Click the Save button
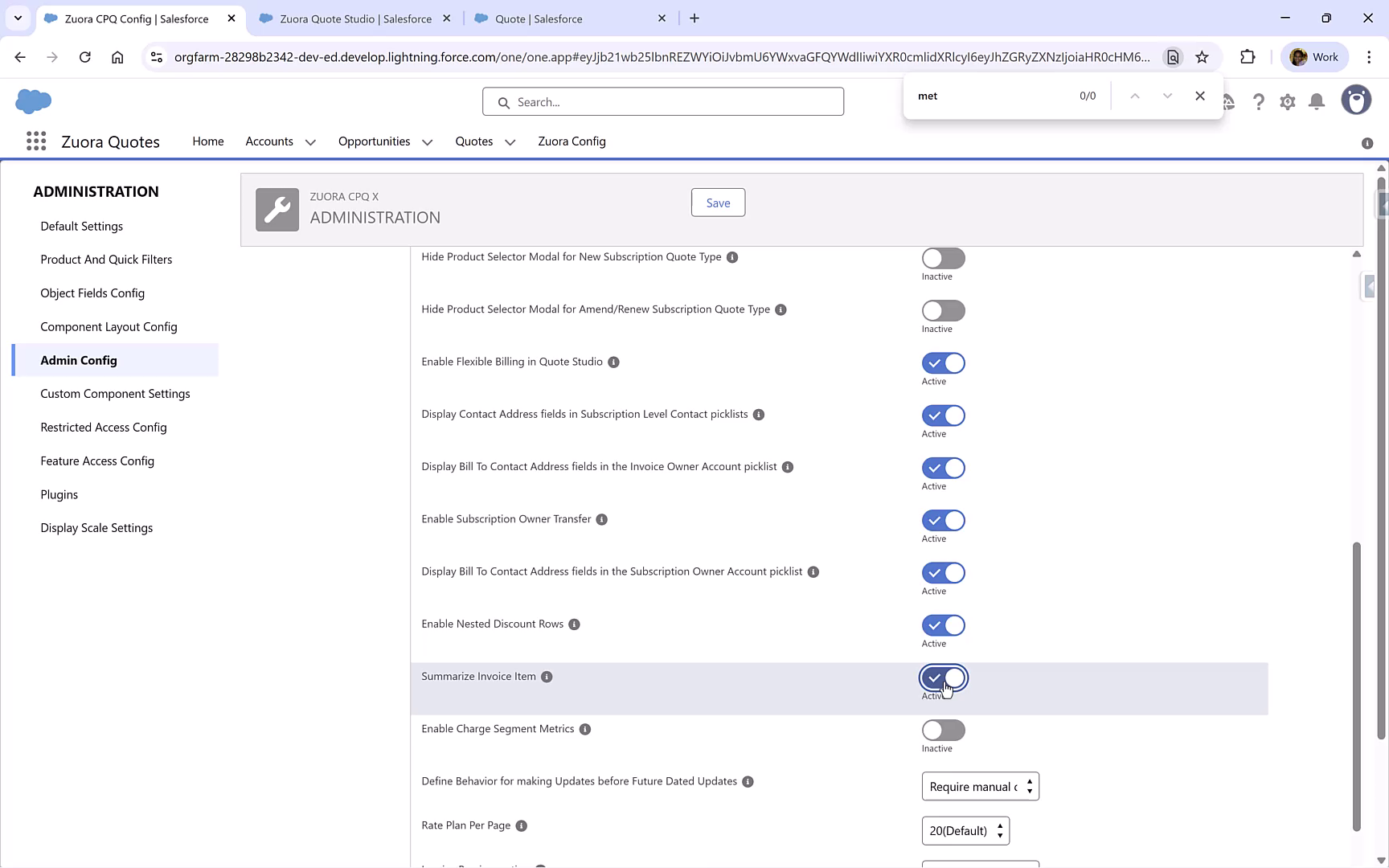This screenshot has width=1389, height=868. pyautogui.click(x=717, y=203)
